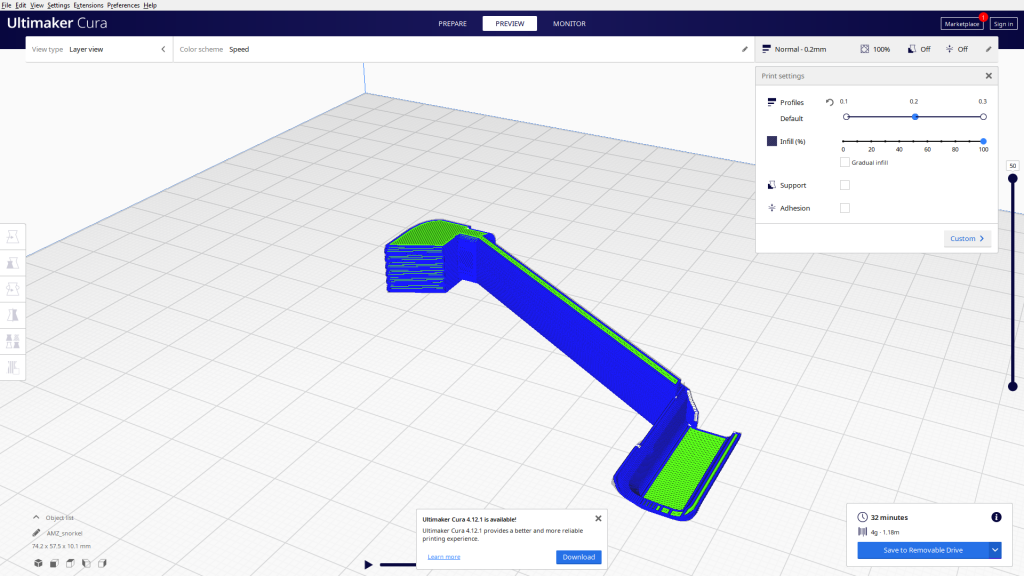Select the Rotate tool in left toolbar
This screenshot has height=576, width=1024.
(12, 289)
